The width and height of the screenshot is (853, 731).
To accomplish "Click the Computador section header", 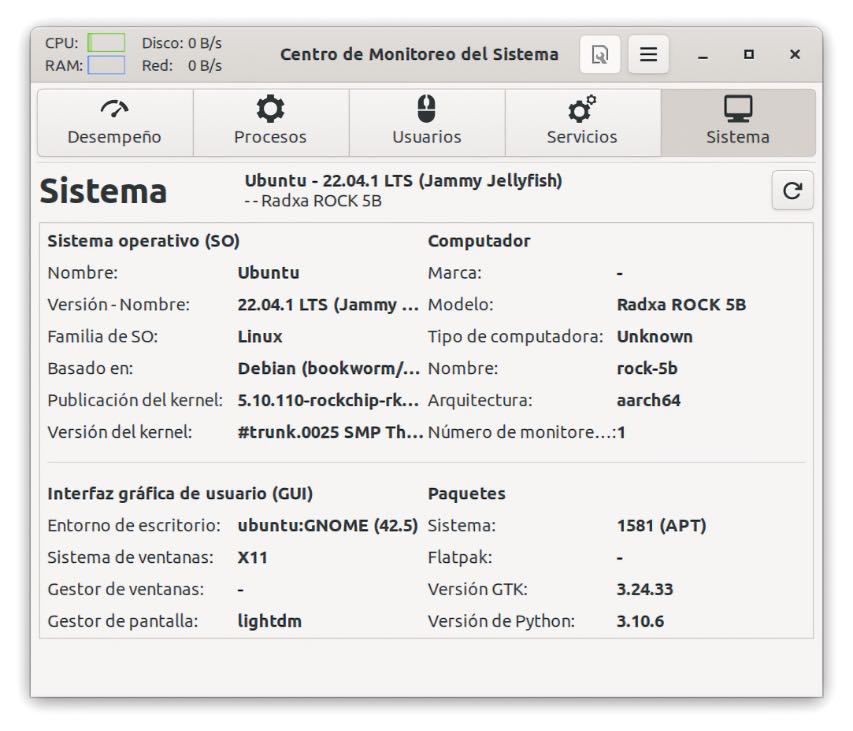I will tap(479, 241).
